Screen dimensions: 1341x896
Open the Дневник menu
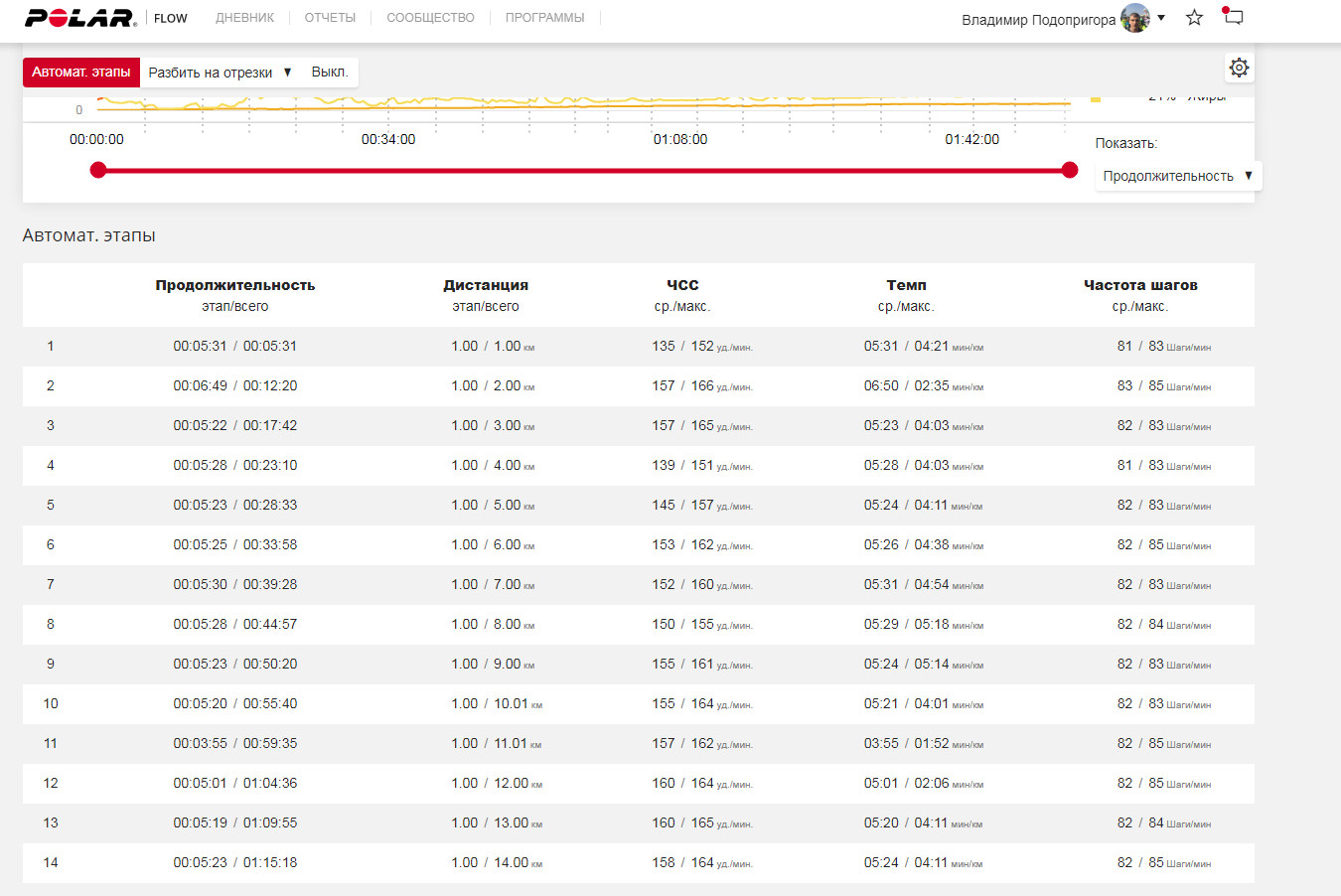point(244,18)
